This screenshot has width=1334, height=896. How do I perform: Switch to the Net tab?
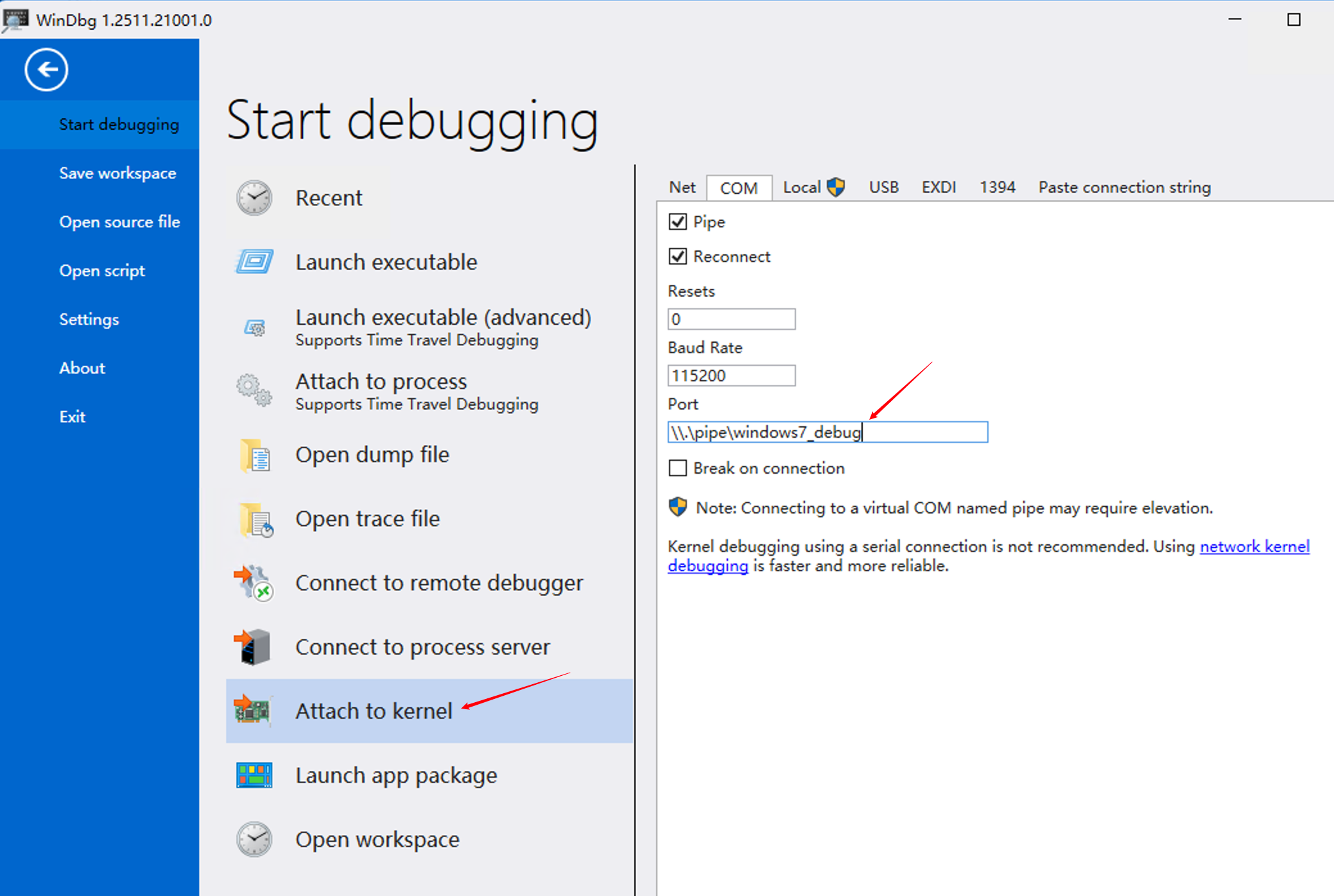pyautogui.click(x=682, y=187)
